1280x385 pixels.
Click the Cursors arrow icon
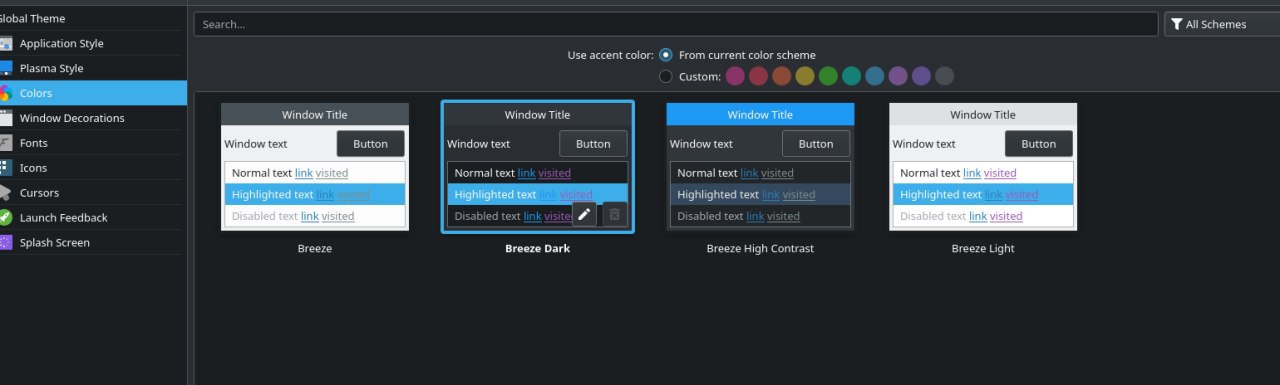click(5, 193)
